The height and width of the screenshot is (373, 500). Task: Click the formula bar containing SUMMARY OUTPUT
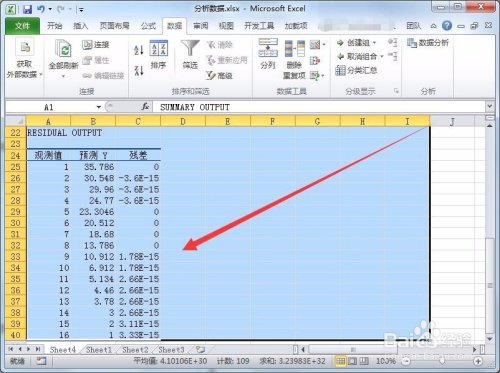(x=319, y=107)
